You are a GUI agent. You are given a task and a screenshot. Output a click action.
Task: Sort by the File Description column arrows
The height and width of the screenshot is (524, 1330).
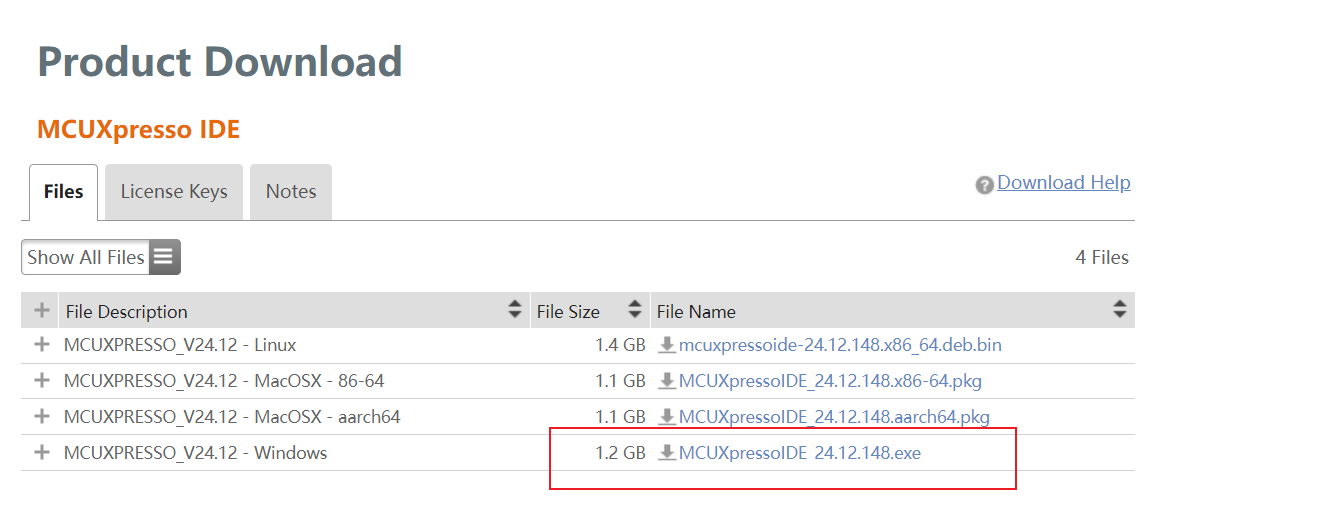point(515,310)
